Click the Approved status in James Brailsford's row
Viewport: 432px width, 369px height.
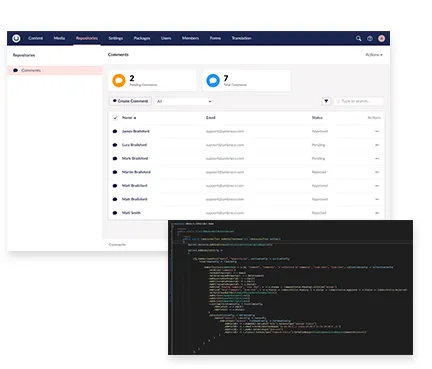[320, 131]
